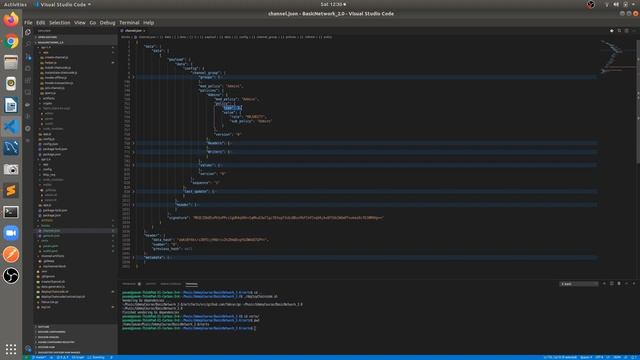Open the Visual Studio Code app menu in top bar
Image resolution: width=640 pixels, height=360 pixels.
[x=63, y=4]
